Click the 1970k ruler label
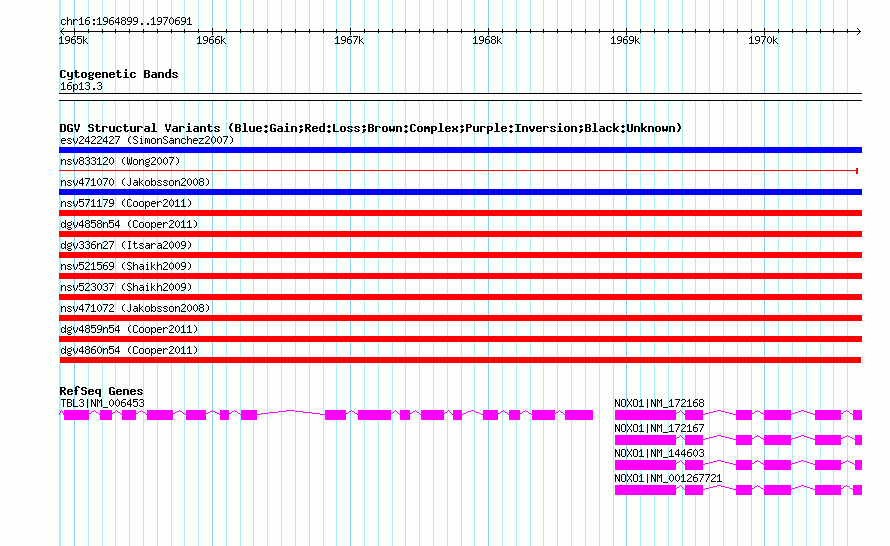890x546 pixels. [x=763, y=40]
